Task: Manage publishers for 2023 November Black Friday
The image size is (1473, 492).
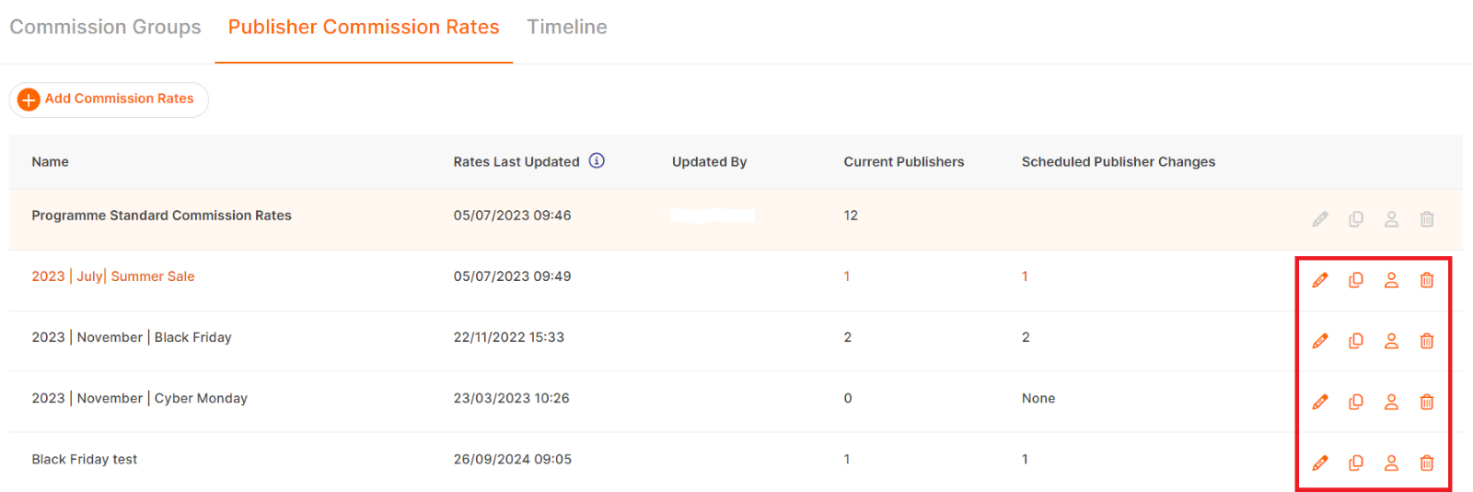Action: pos(1391,341)
